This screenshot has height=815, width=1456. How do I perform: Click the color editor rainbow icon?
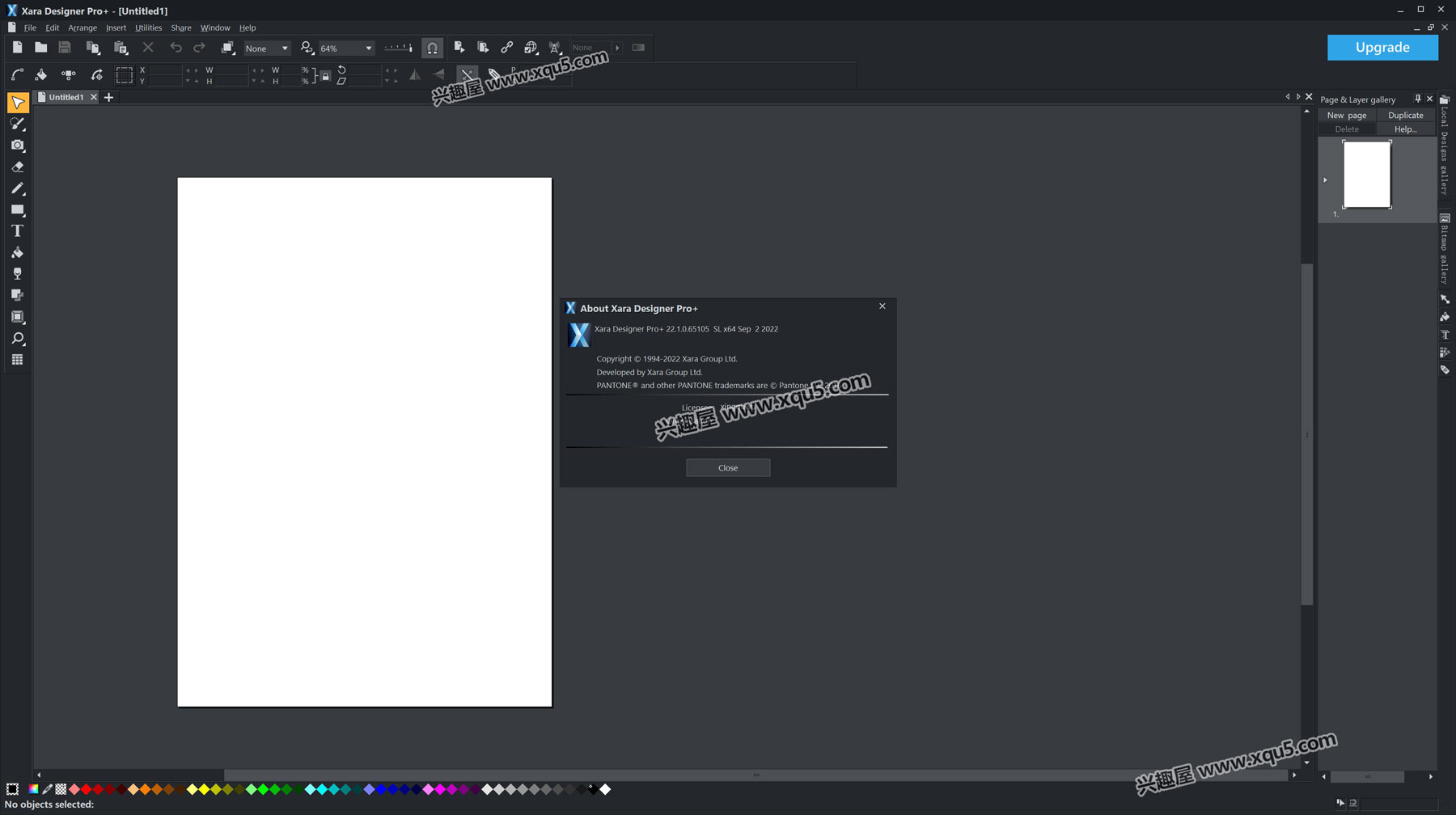point(33,789)
